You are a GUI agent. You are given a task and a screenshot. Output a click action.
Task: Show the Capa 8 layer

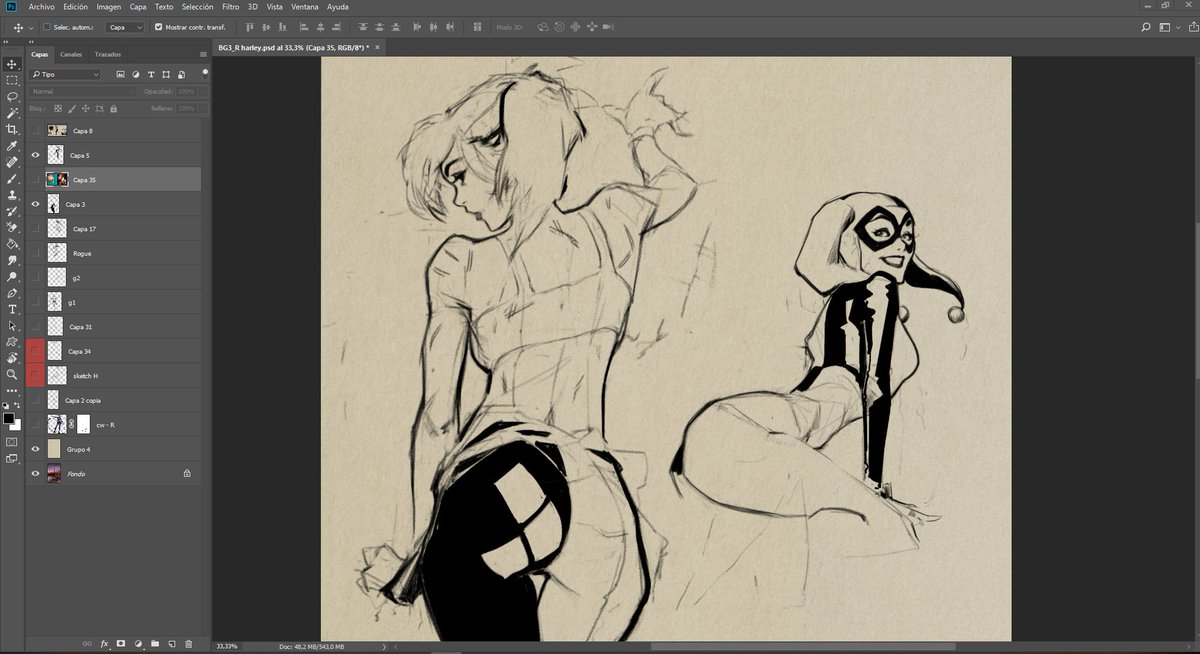36,131
